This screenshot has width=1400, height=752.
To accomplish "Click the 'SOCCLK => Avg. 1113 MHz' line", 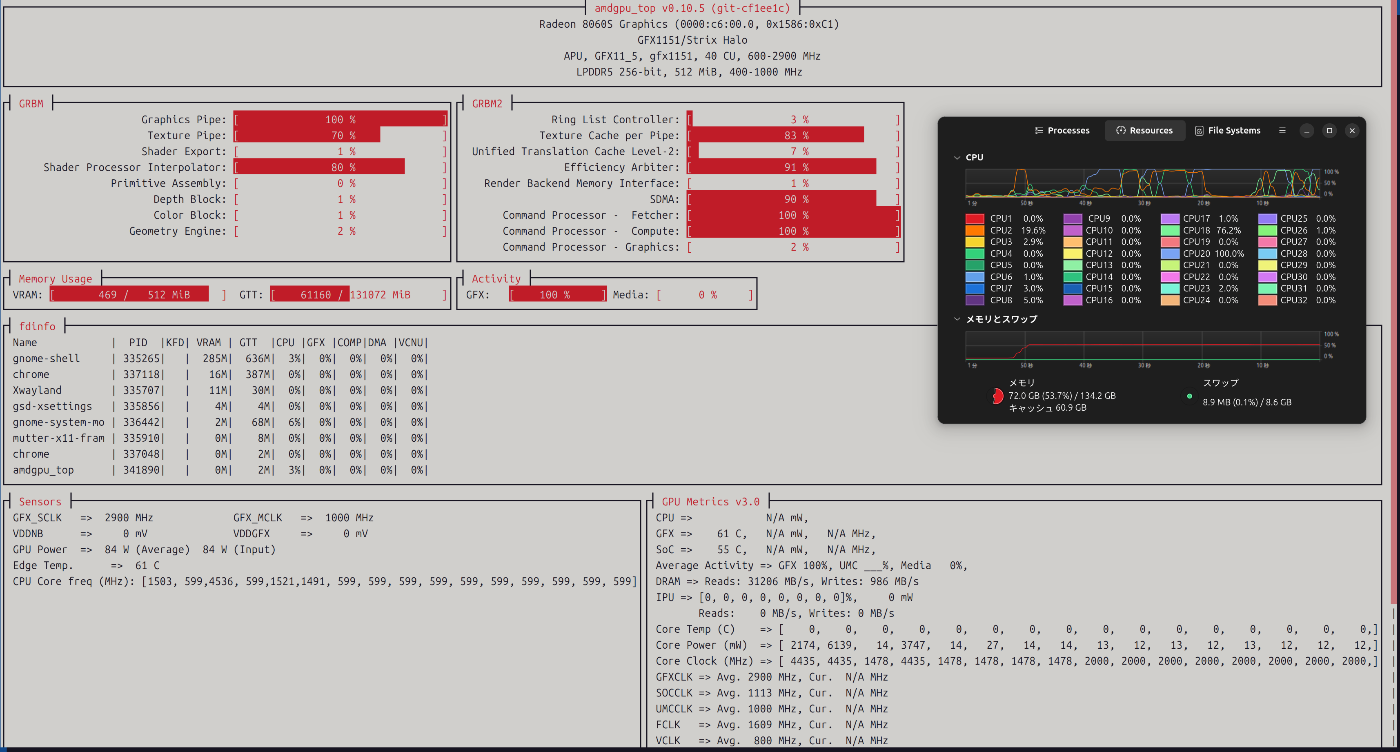I will click(x=771, y=693).
